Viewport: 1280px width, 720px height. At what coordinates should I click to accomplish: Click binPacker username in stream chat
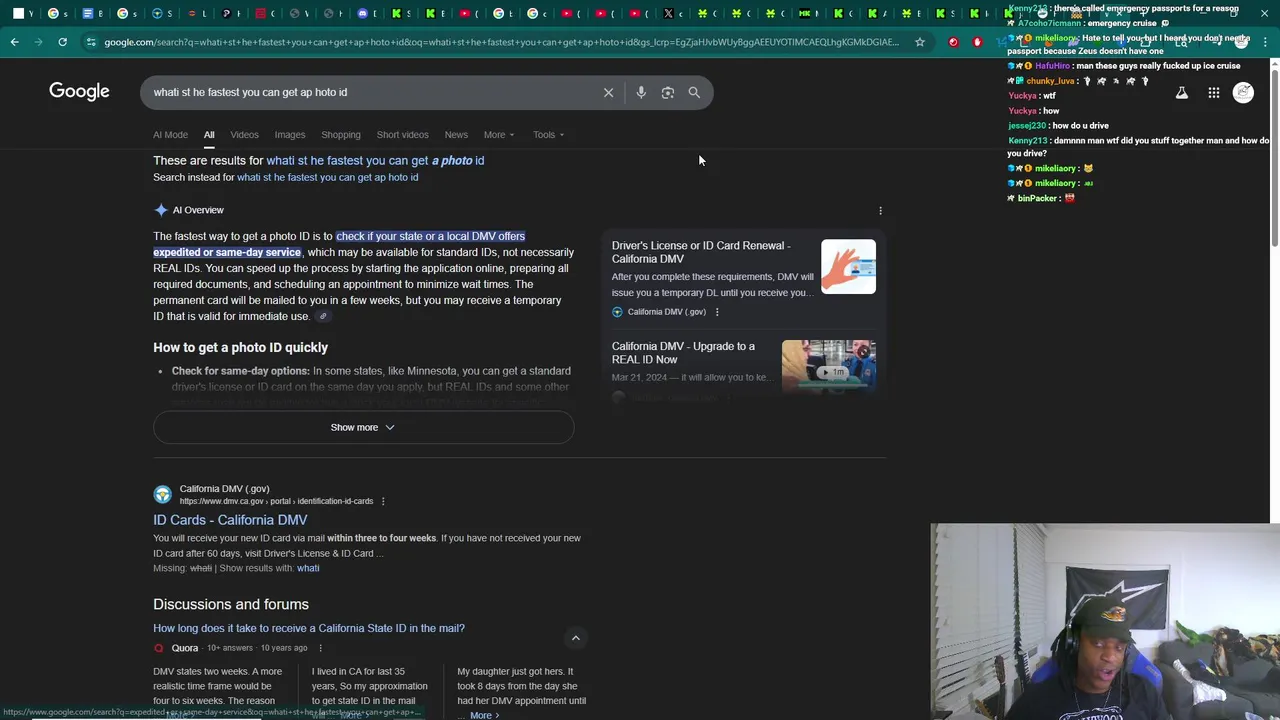pyautogui.click(x=1037, y=198)
